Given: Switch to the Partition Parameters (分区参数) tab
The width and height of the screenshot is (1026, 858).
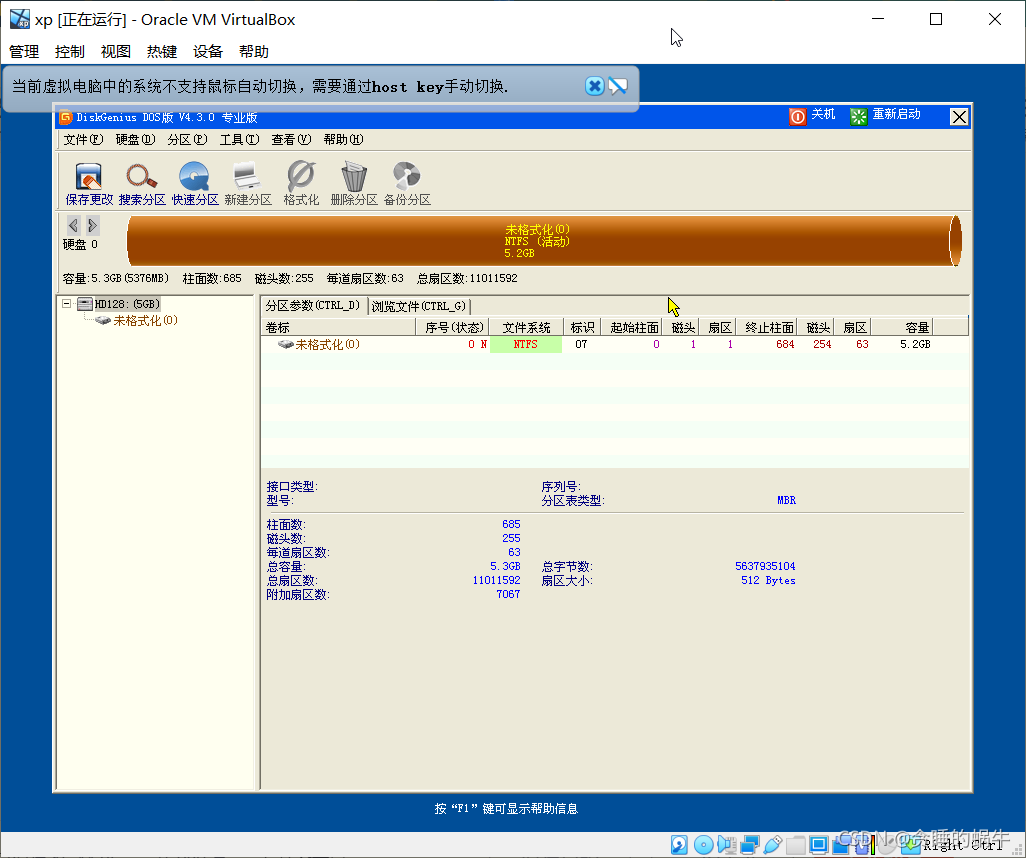Looking at the screenshot, I should (313, 306).
